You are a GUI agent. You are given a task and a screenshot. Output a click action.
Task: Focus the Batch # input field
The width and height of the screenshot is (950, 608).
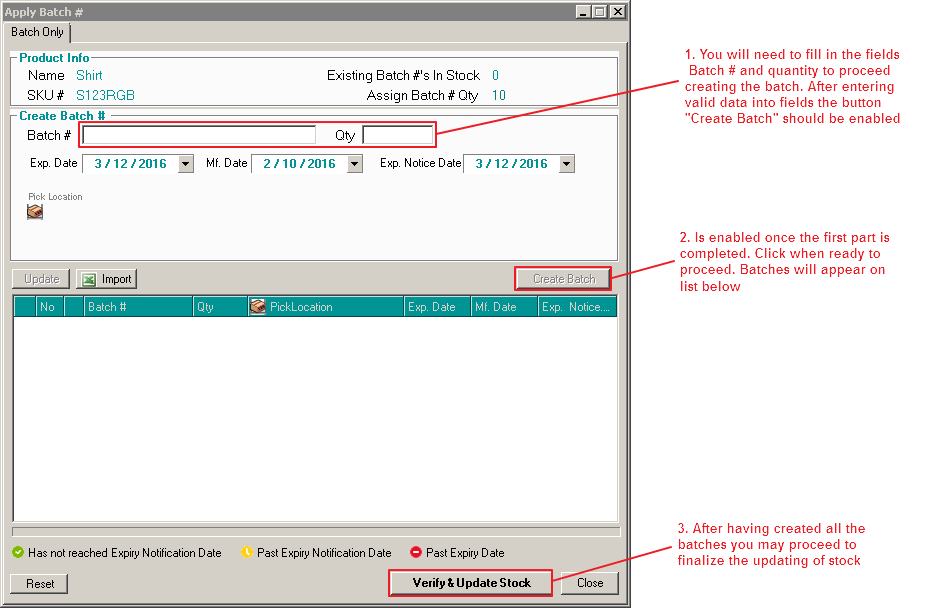click(198, 135)
